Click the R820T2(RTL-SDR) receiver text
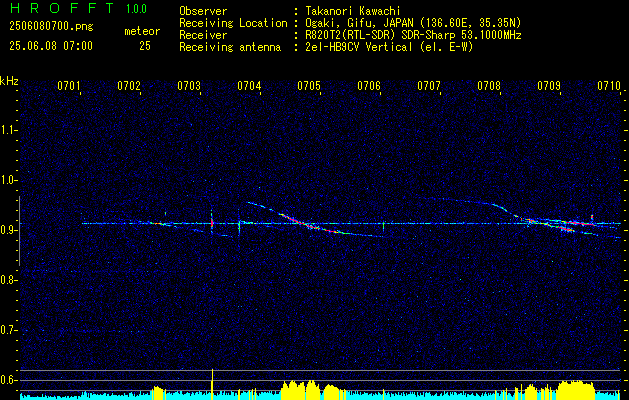Screen dimensions: 629x400 [x=413, y=35]
